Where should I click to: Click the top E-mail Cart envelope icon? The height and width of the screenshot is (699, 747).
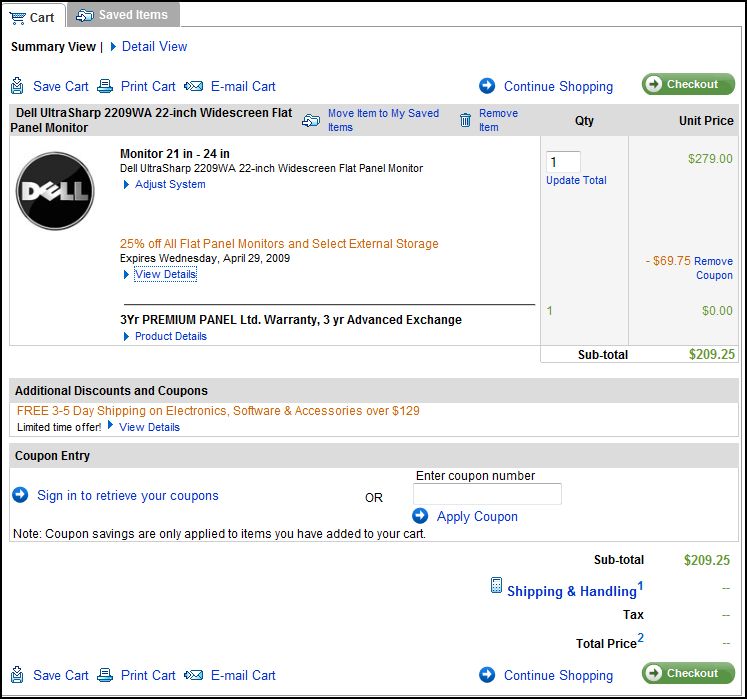pos(193,86)
